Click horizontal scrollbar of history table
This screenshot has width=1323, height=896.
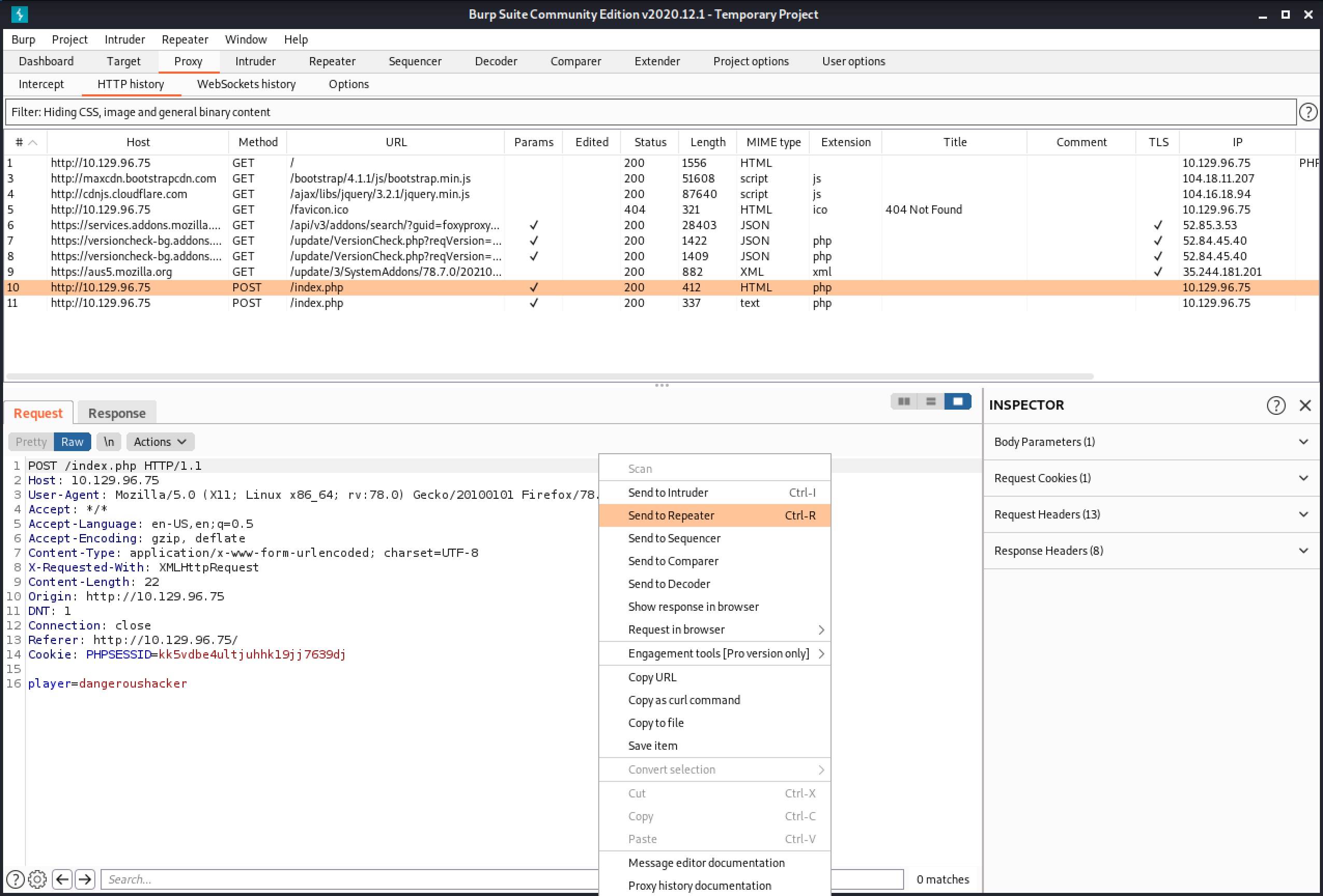click(x=550, y=377)
